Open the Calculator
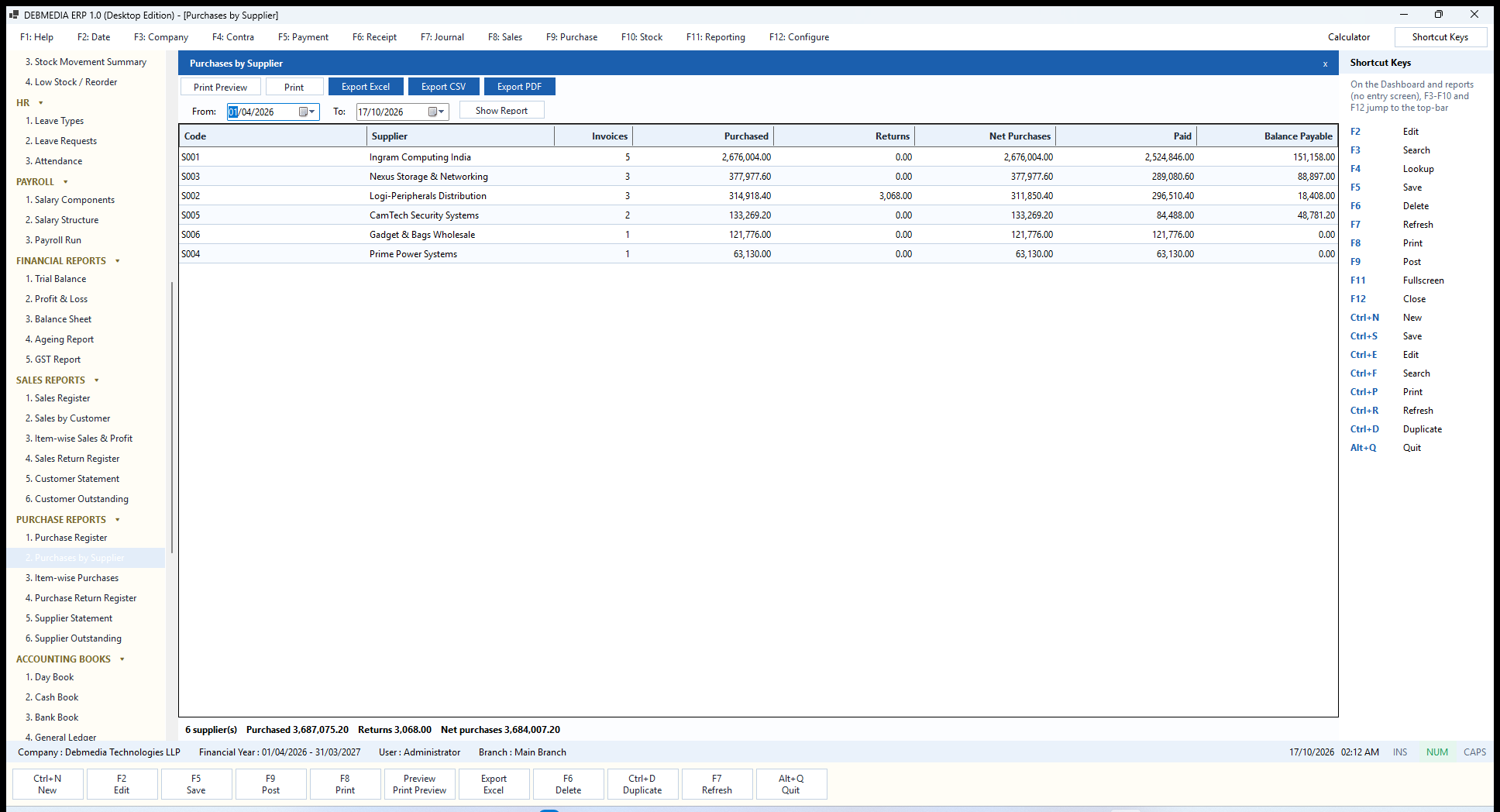Screen dimensions: 1500x812 [1348, 37]
